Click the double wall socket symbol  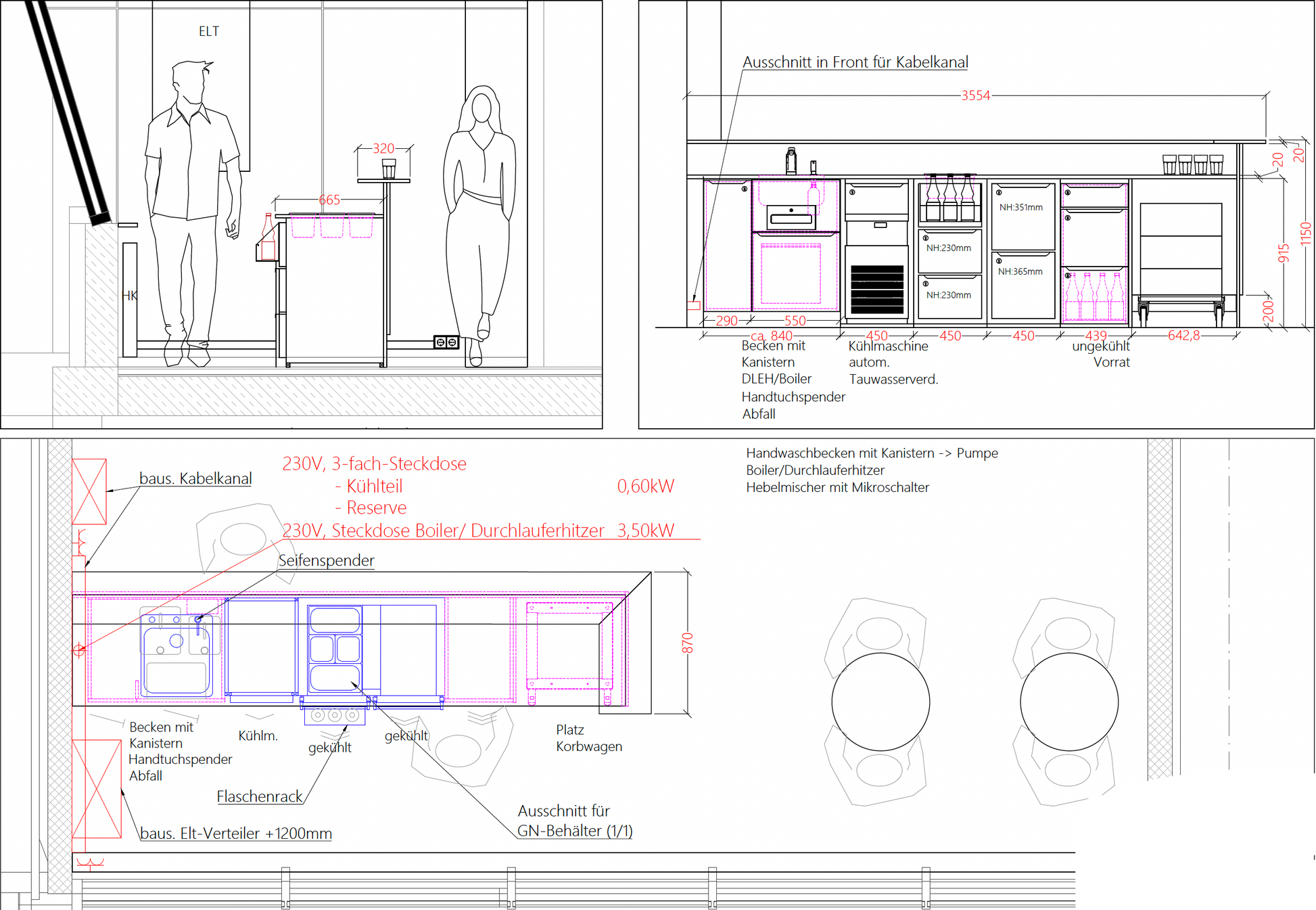[x=446, y=342]
